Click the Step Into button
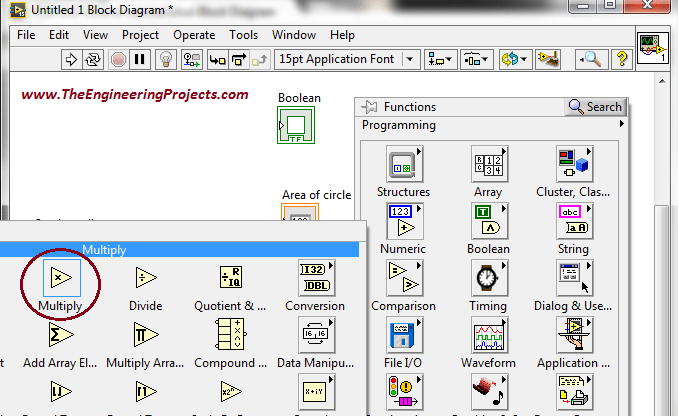 217,59
